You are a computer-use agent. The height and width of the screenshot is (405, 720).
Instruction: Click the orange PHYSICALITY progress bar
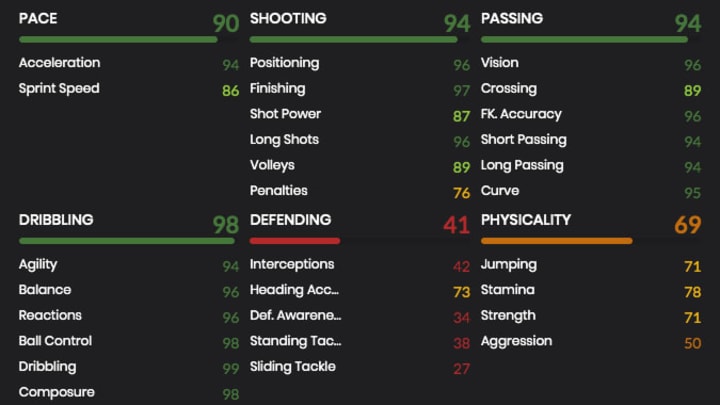pyautogui.click(x=557, y=241)
